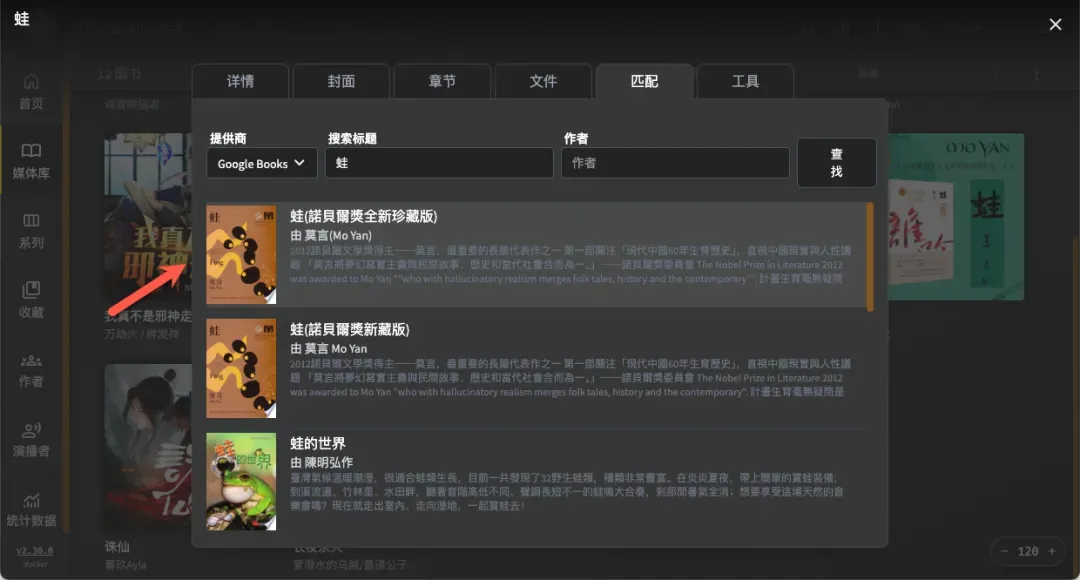Switch to the 封面 cover tab
1080x580 pixels.
341,81
